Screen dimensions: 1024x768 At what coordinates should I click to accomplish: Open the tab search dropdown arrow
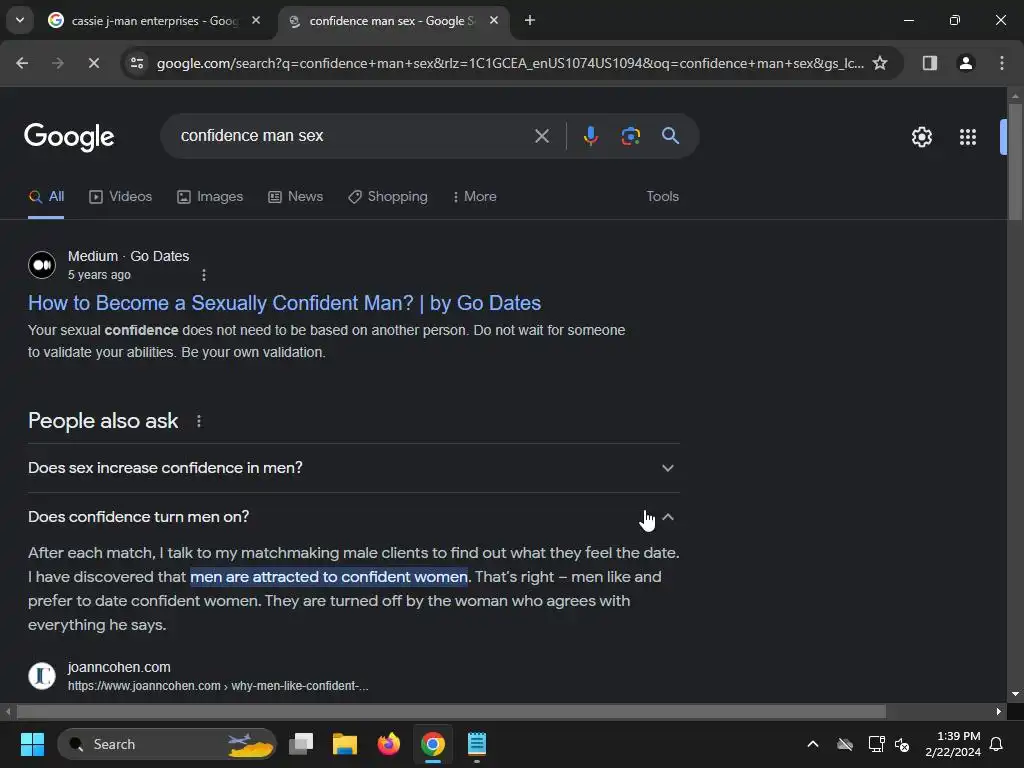[20, 20]
